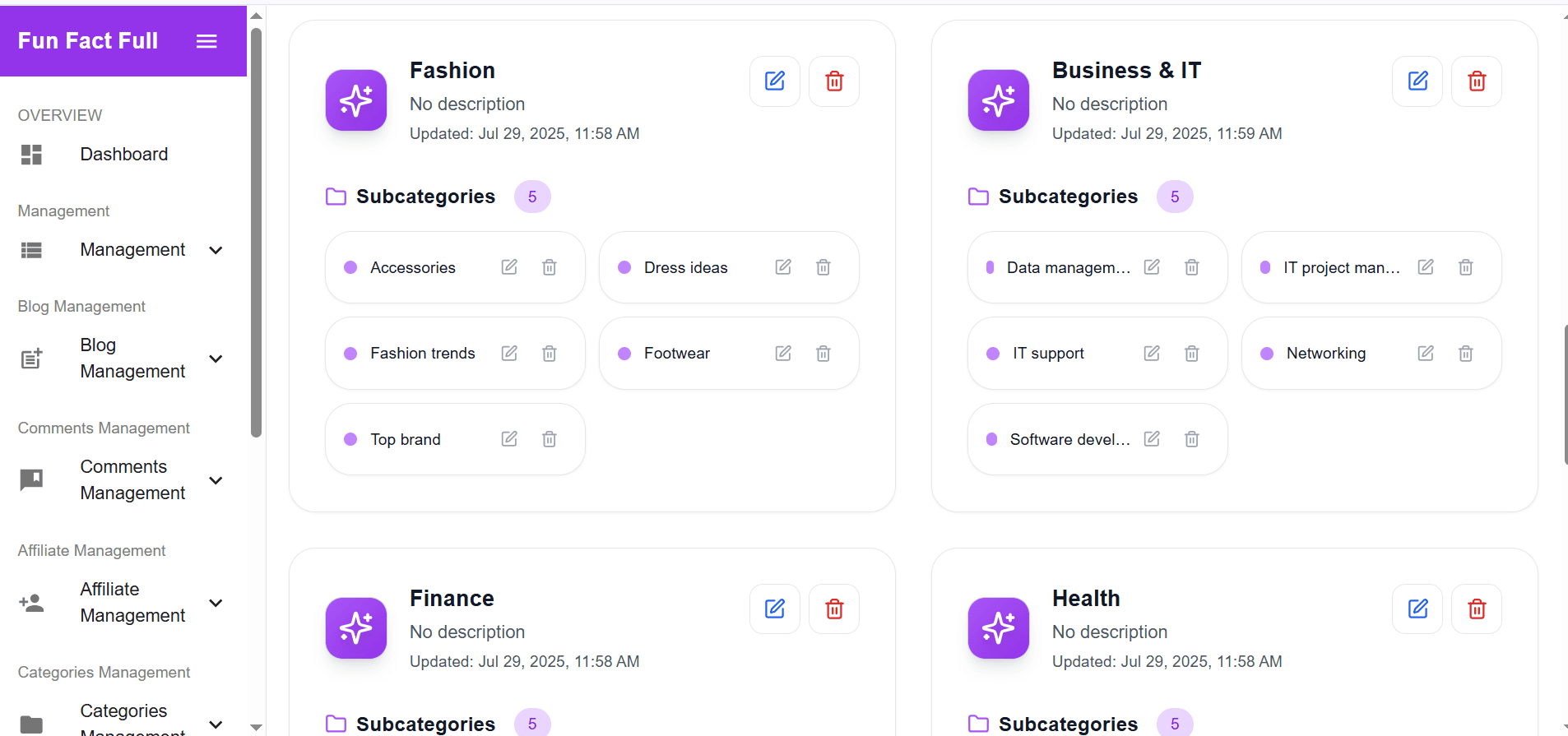Click the Fashion category sparkle icon
The height and width of the screenshot is (736, 1568).
click(356, 100)
